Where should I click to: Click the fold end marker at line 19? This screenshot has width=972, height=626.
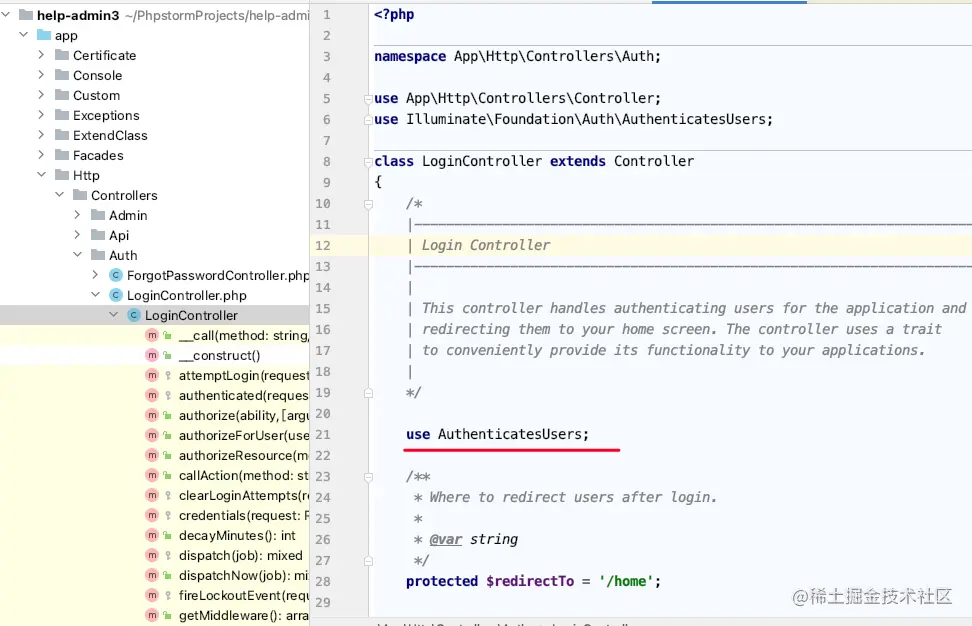pyautogui.click(x=368, y=392)
